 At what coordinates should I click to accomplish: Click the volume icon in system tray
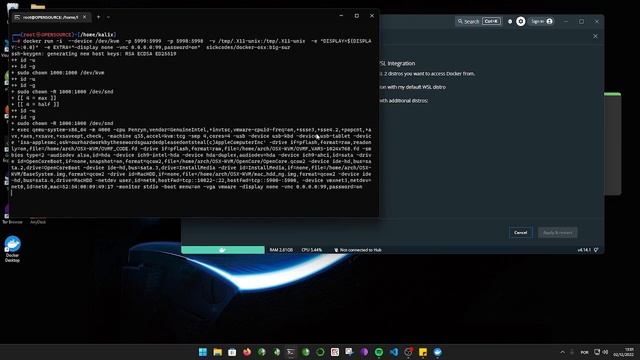pos(605,352)
